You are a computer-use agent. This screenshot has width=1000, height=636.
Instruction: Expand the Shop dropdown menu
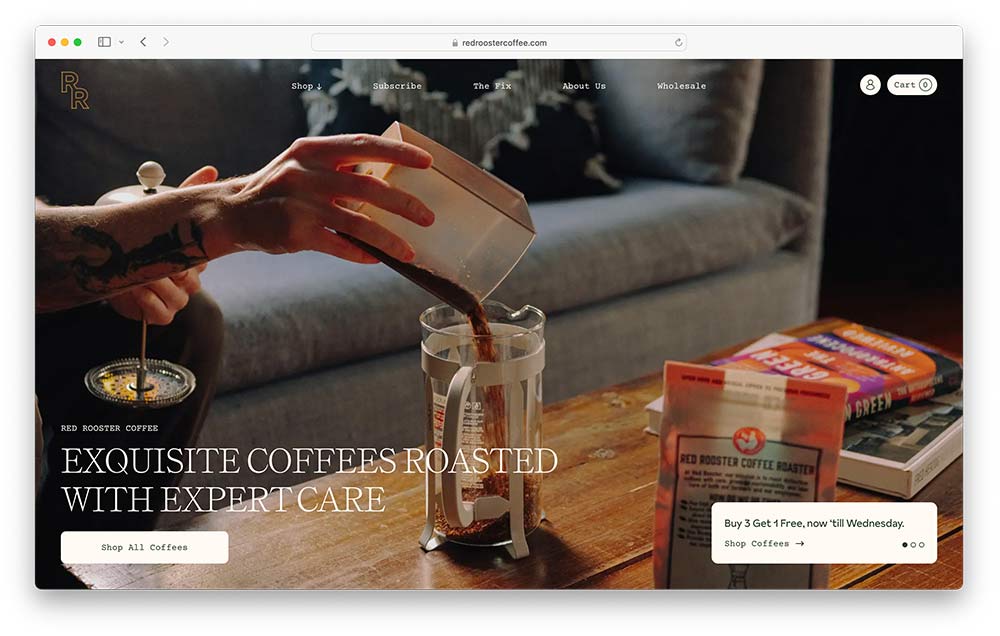point(307,86)
